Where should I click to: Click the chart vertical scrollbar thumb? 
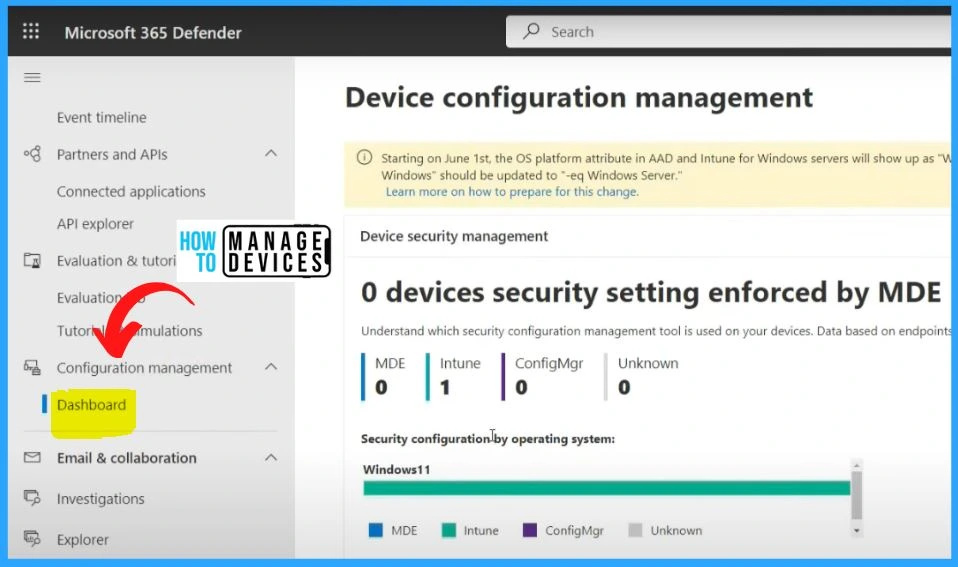tap(857, 494)
